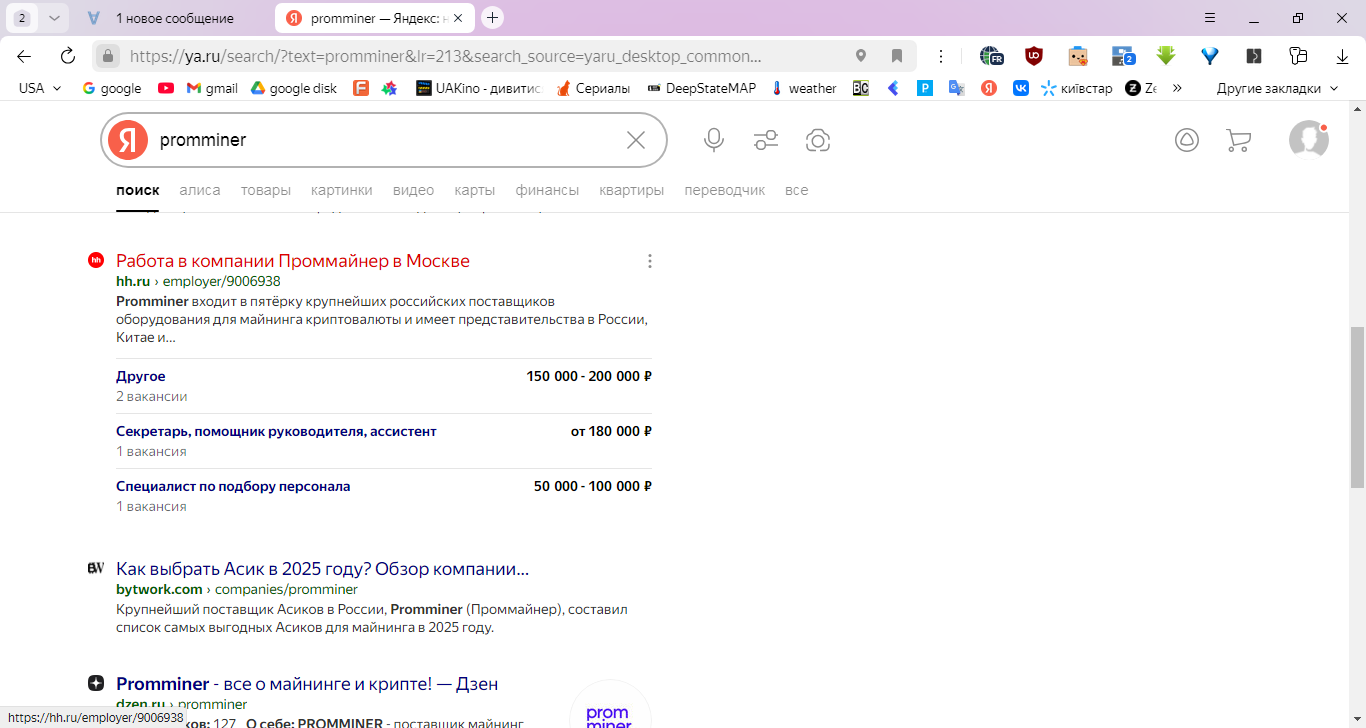This screenshot has width=1366, height=728.
Task: Open the FR globe extension
Action: [991, 56]
